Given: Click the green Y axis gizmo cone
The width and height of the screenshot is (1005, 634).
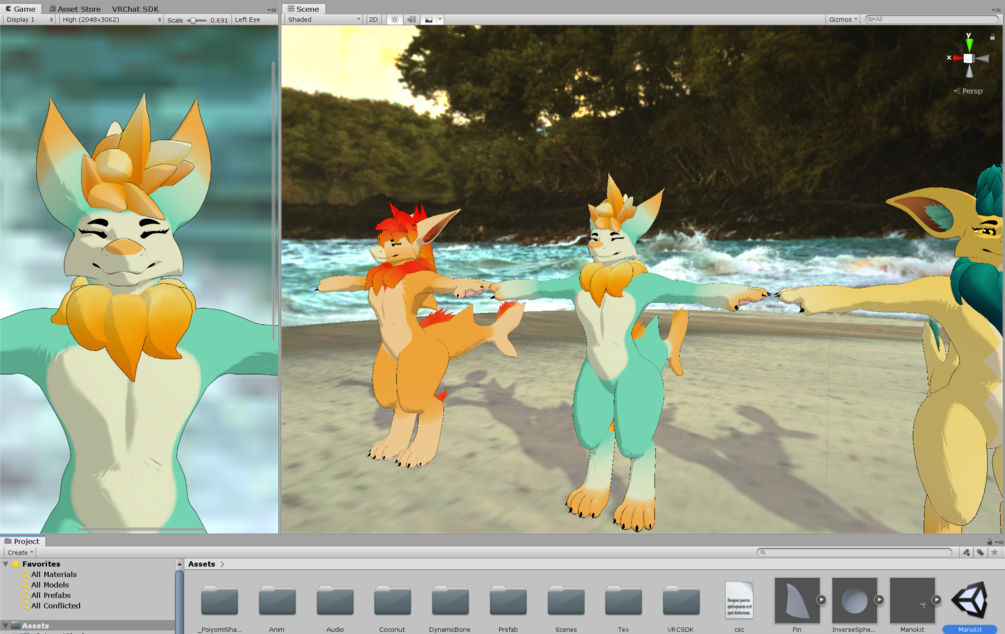Looking at the screenshot, I should pyautogui.click(x=969, y=45).
